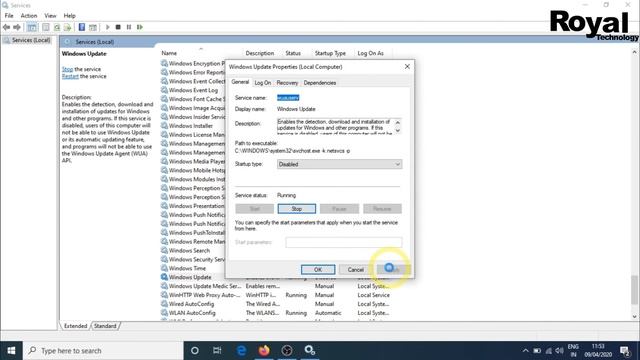Image resolution: width=640 pixels, height=360 pixels.
Task: Click the gear icon beside WLAN AutoConfig
Action: point(164,313)
